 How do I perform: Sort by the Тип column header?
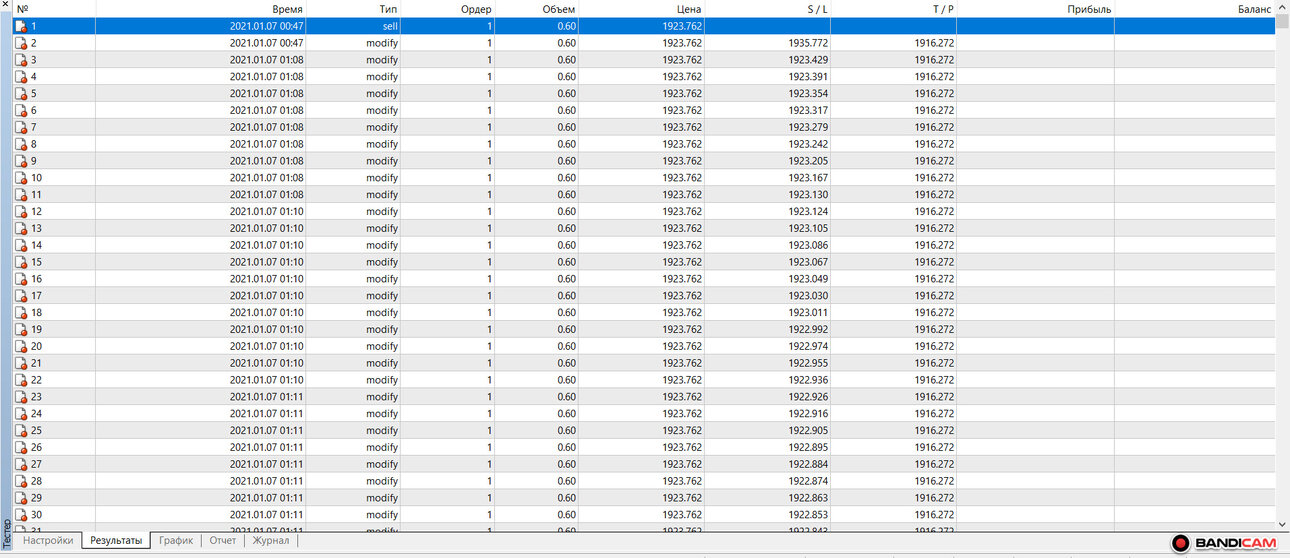[x=354, y=9]
